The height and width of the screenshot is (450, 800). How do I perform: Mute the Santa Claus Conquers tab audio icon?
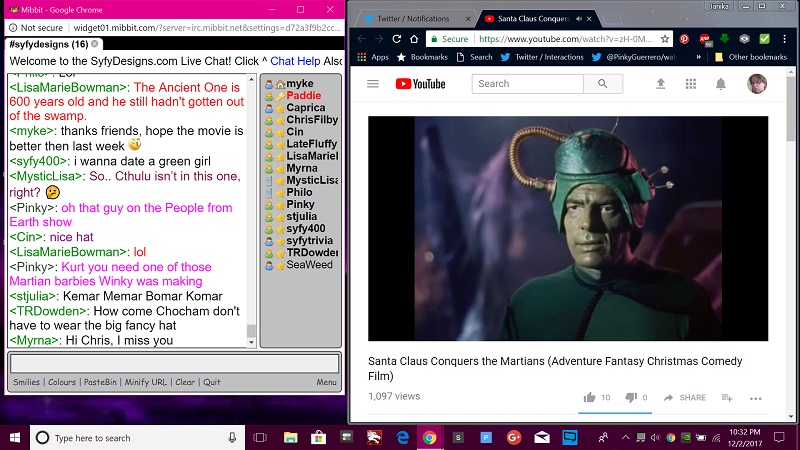coord(579,19)
